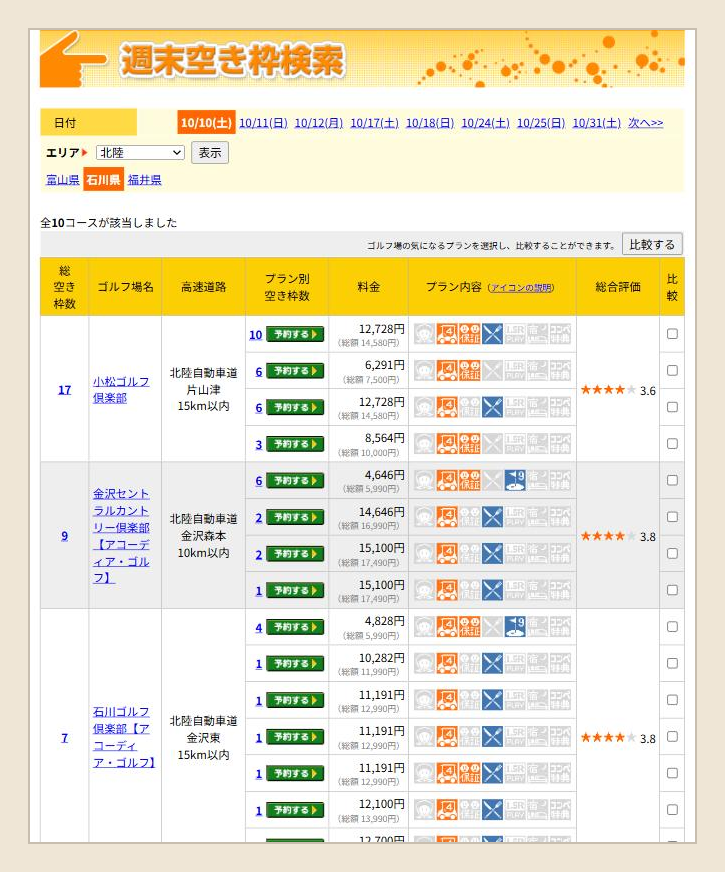Screen dimensions: 725x872
Task: Click total slots number 9
Action: click(x=64, y=536)
